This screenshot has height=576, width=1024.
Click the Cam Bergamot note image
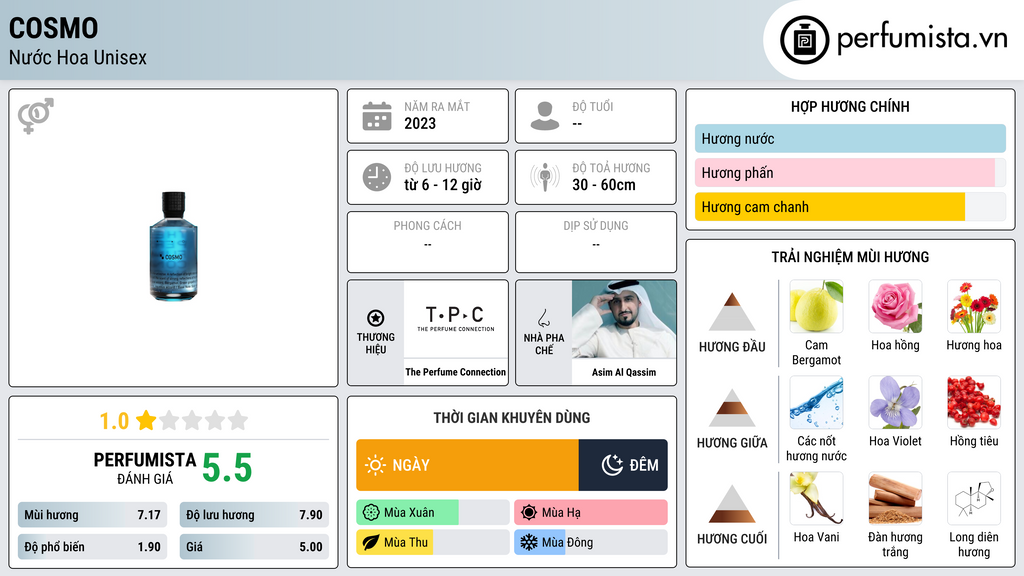pyautogui.click(x=816, y=307)
